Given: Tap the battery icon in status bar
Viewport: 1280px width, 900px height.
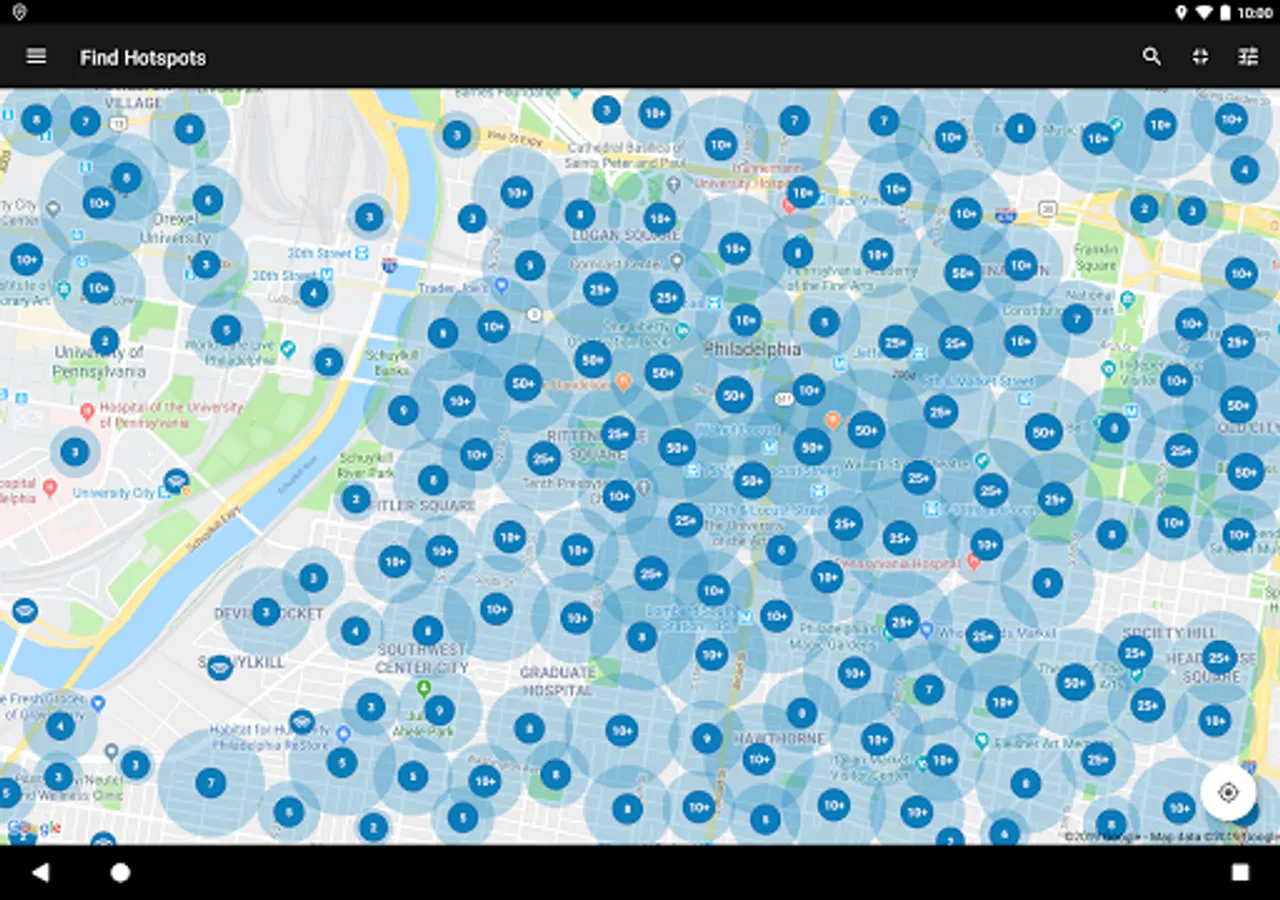Looking at the screenshot, I should [x=1226, y=12].
